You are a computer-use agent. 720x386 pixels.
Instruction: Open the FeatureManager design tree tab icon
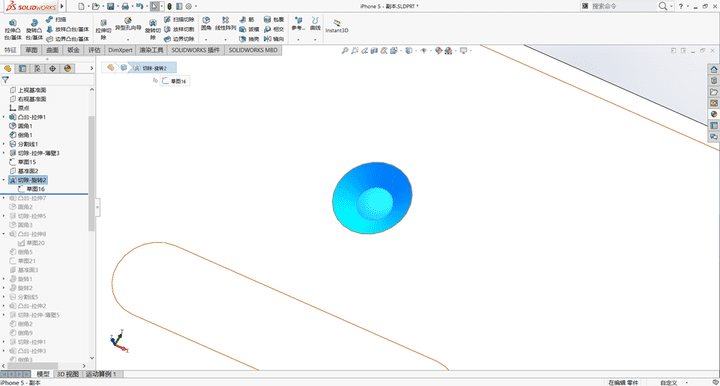point(7,68)
